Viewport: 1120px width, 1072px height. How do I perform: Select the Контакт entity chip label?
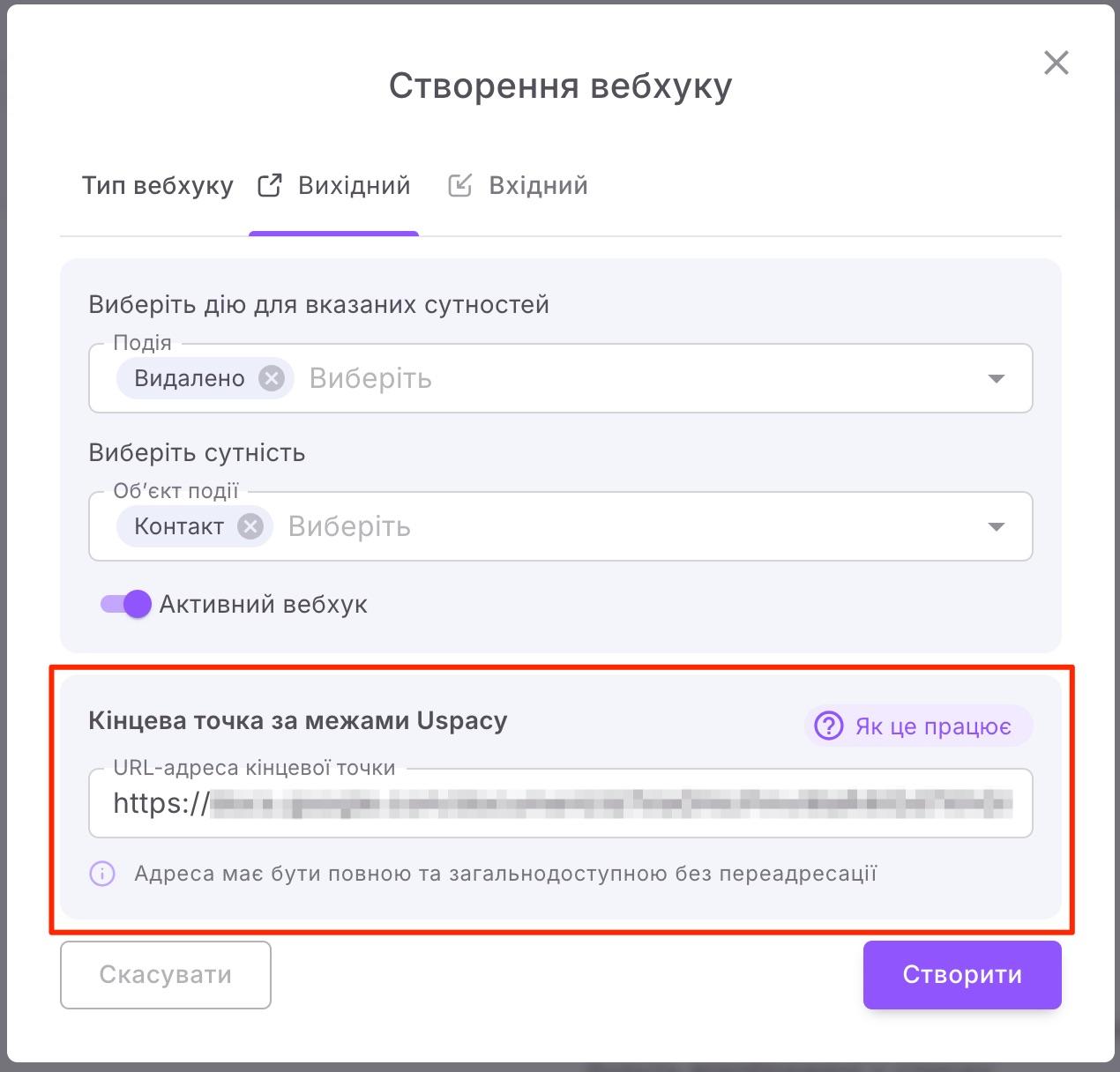coord(179,526)
